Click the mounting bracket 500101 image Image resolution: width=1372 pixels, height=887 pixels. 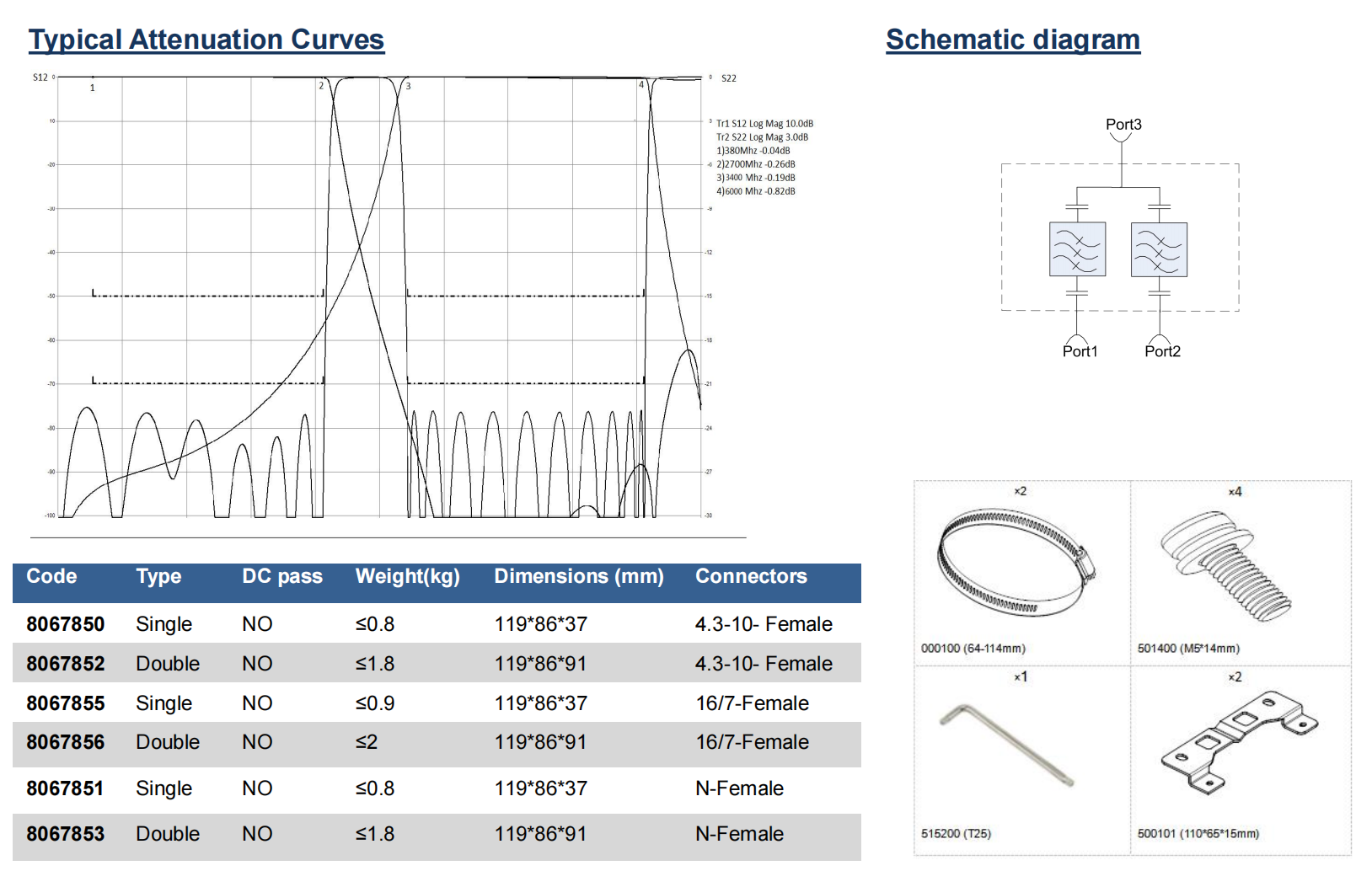[1237, 742]
